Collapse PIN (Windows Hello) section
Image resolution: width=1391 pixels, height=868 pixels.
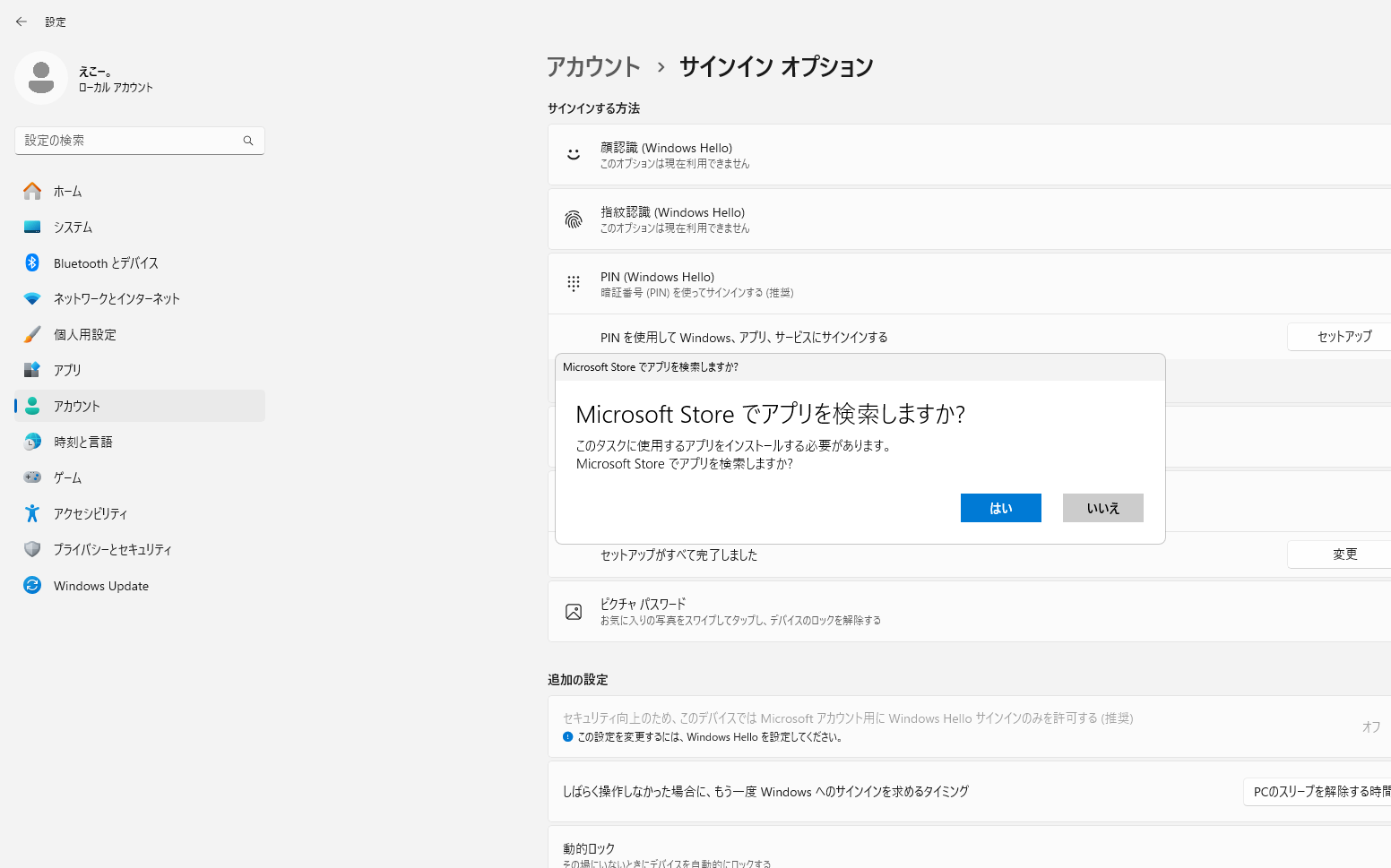(969, 284)
